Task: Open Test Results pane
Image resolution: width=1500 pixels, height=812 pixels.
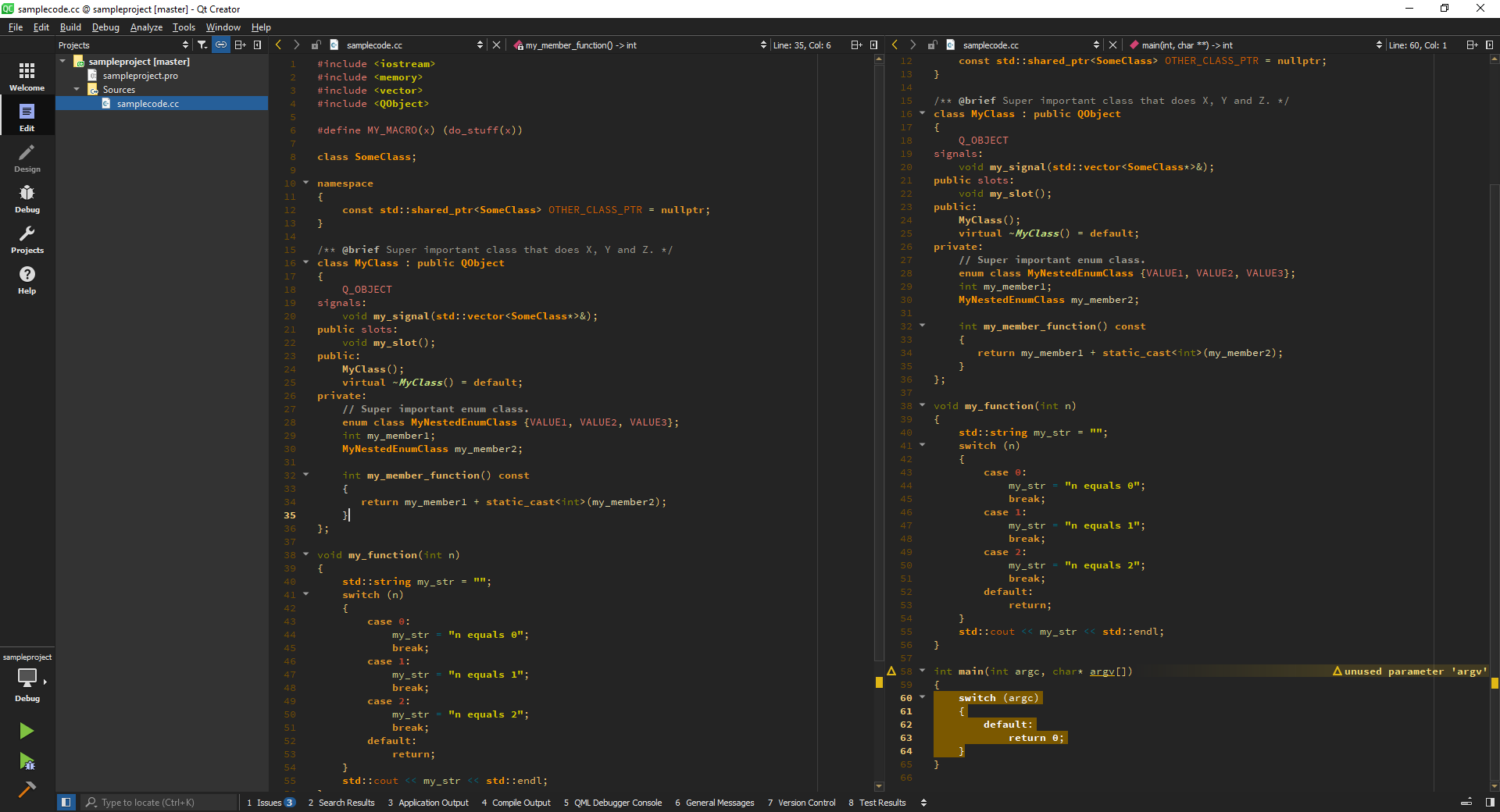Action: (877, 803)
